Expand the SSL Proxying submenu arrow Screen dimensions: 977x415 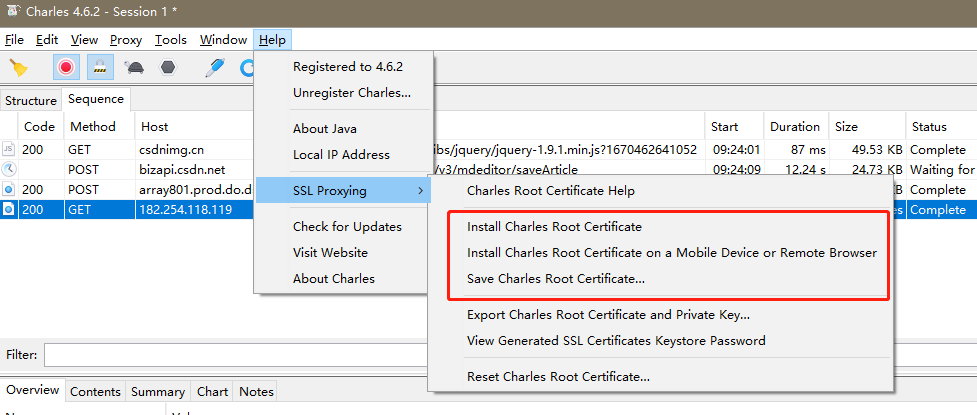421,191
